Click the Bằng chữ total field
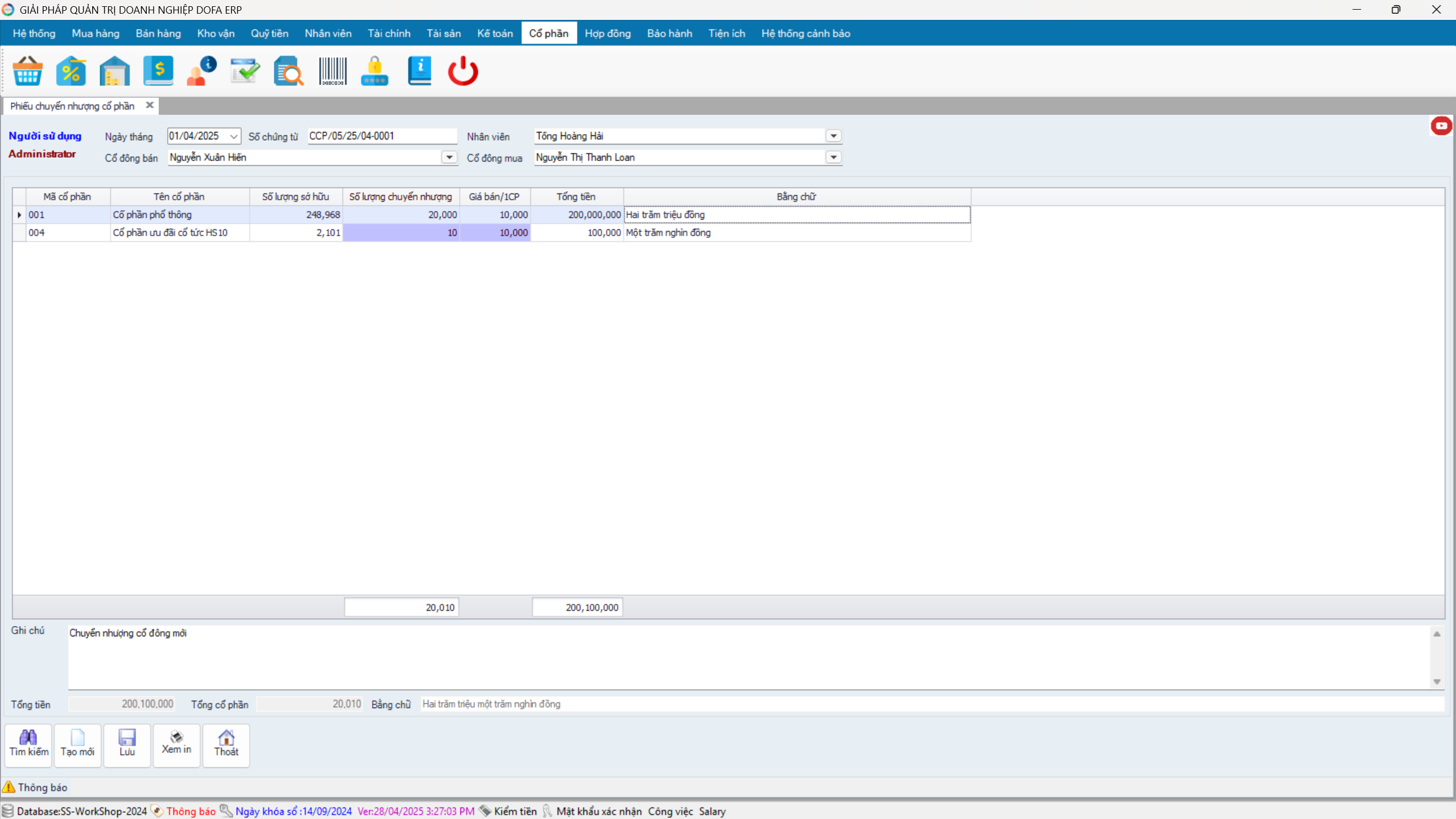1456x819 pixels. [932, 704]
